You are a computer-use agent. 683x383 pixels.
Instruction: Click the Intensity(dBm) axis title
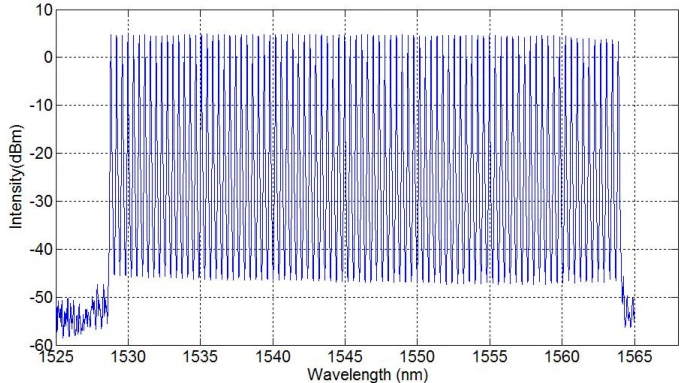[16, 177]
